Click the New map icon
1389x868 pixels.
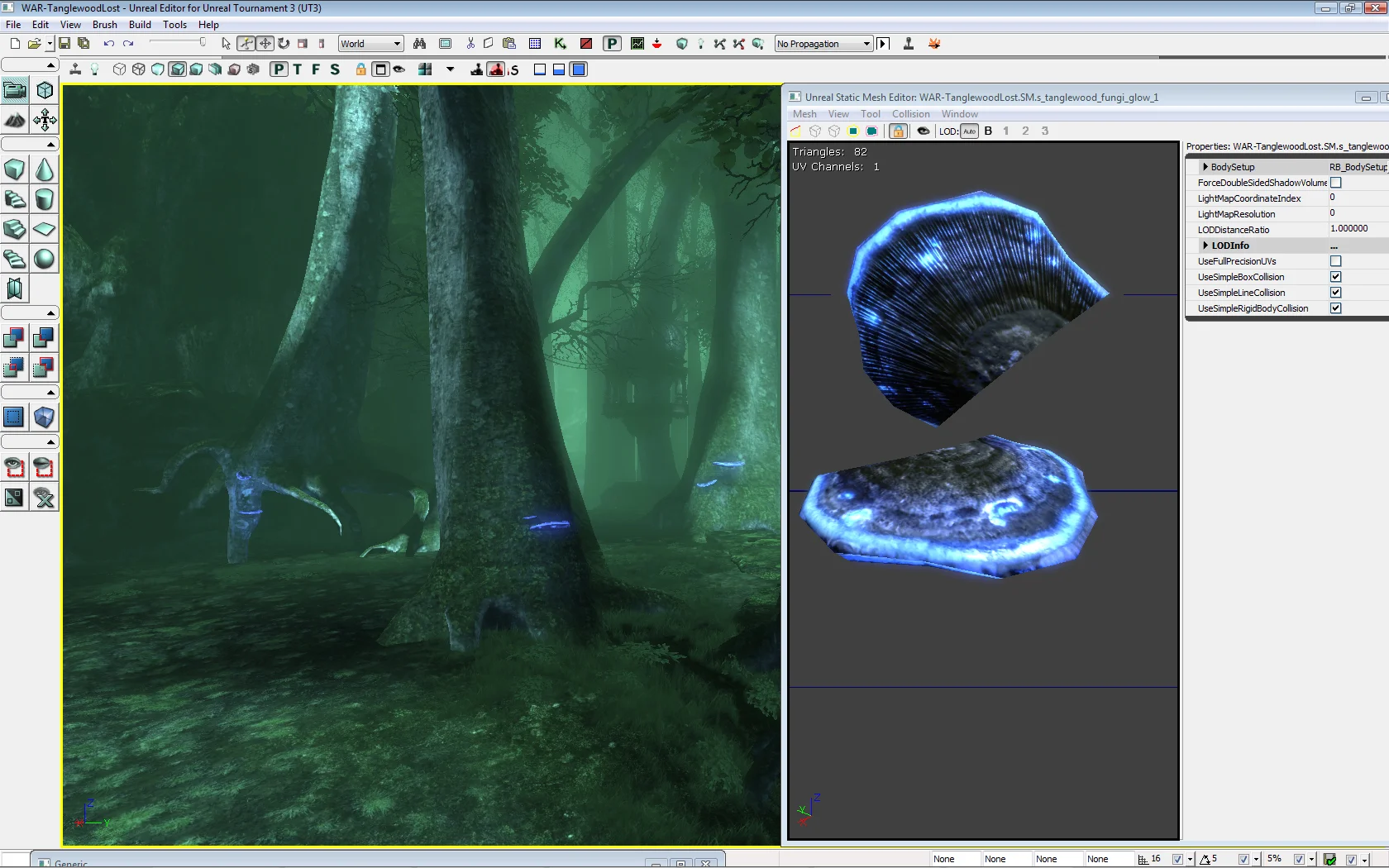tap(15, 44)
